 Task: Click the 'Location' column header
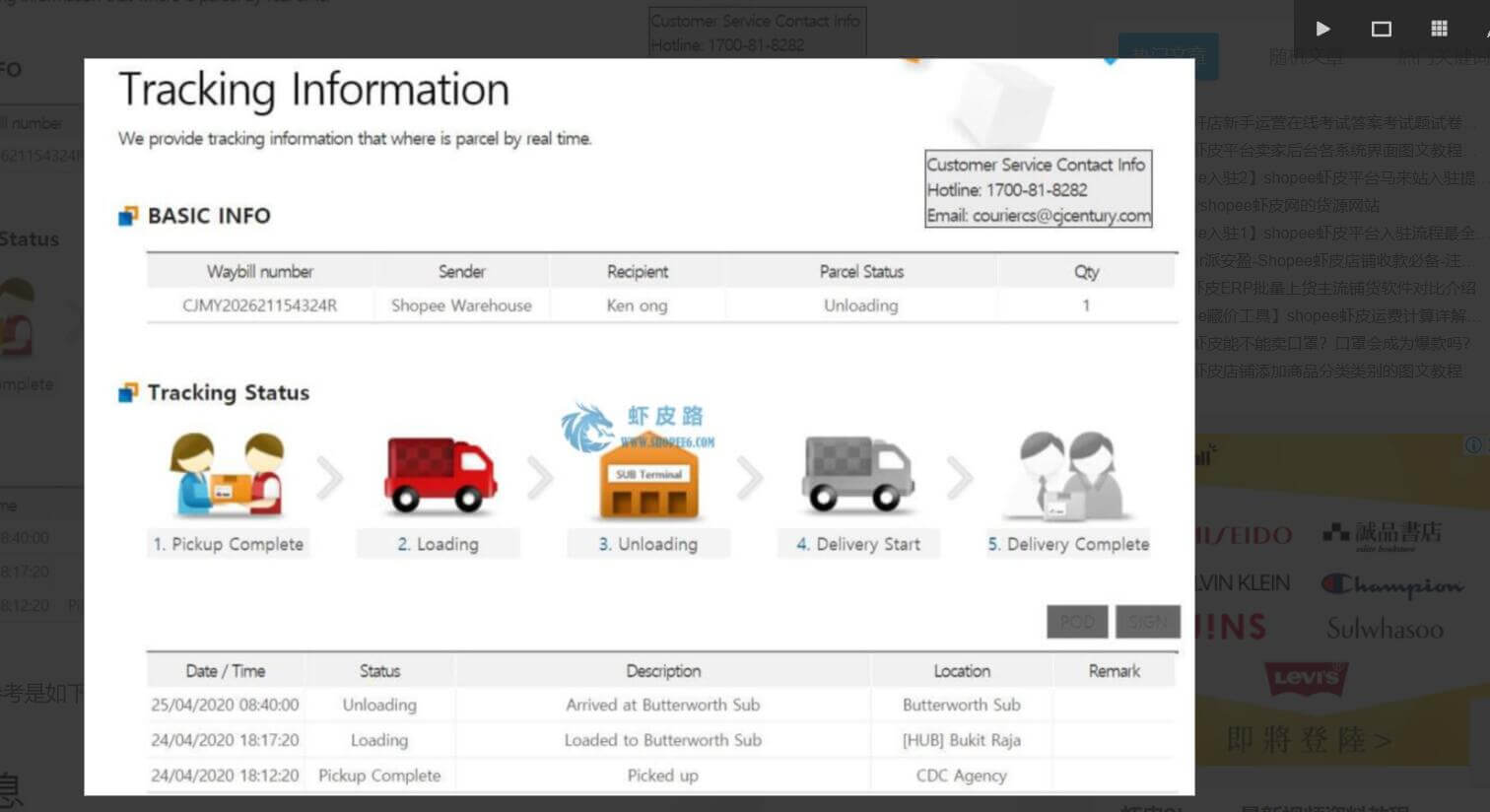[x=962, y=671]
